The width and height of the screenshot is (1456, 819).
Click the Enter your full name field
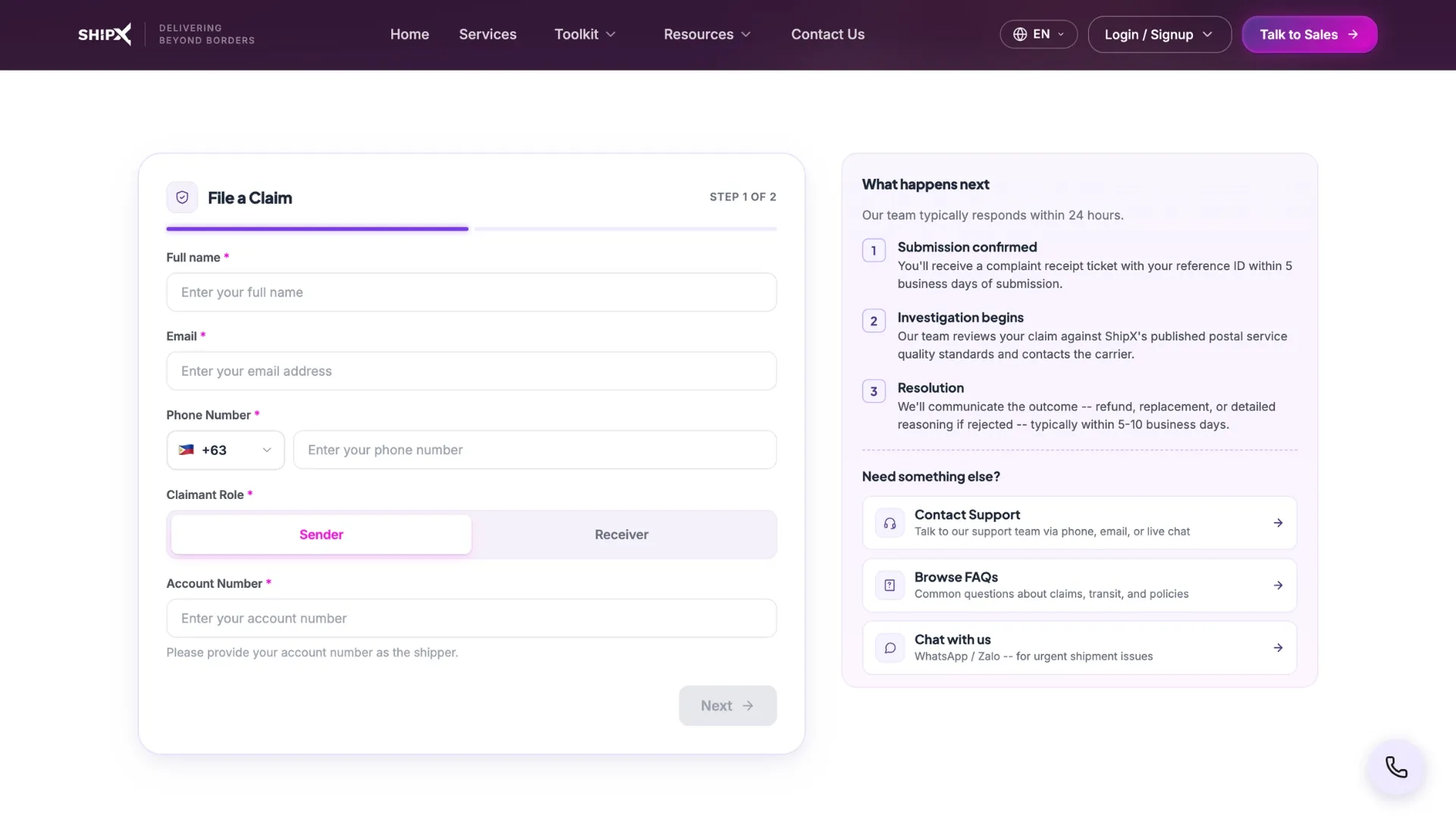471,293
